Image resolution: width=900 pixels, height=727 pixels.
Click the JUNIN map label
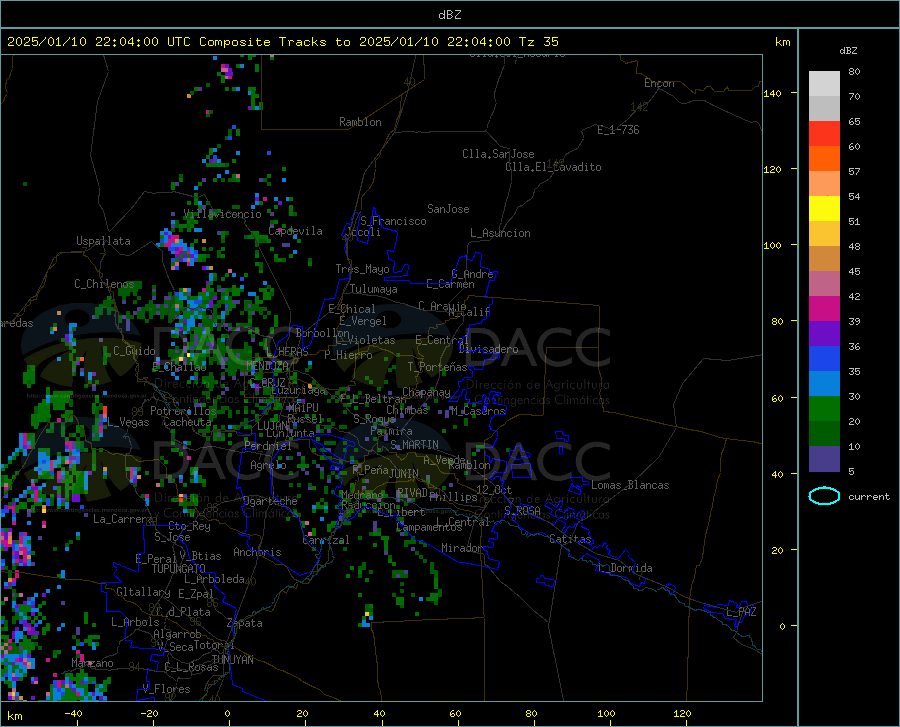[404, 474]
